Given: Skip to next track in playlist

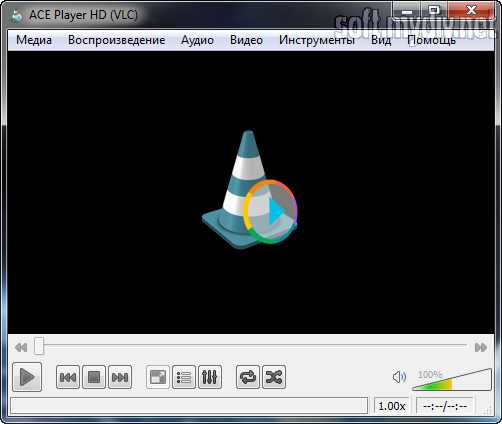Looking at the screenshot, I should (120, 377).
